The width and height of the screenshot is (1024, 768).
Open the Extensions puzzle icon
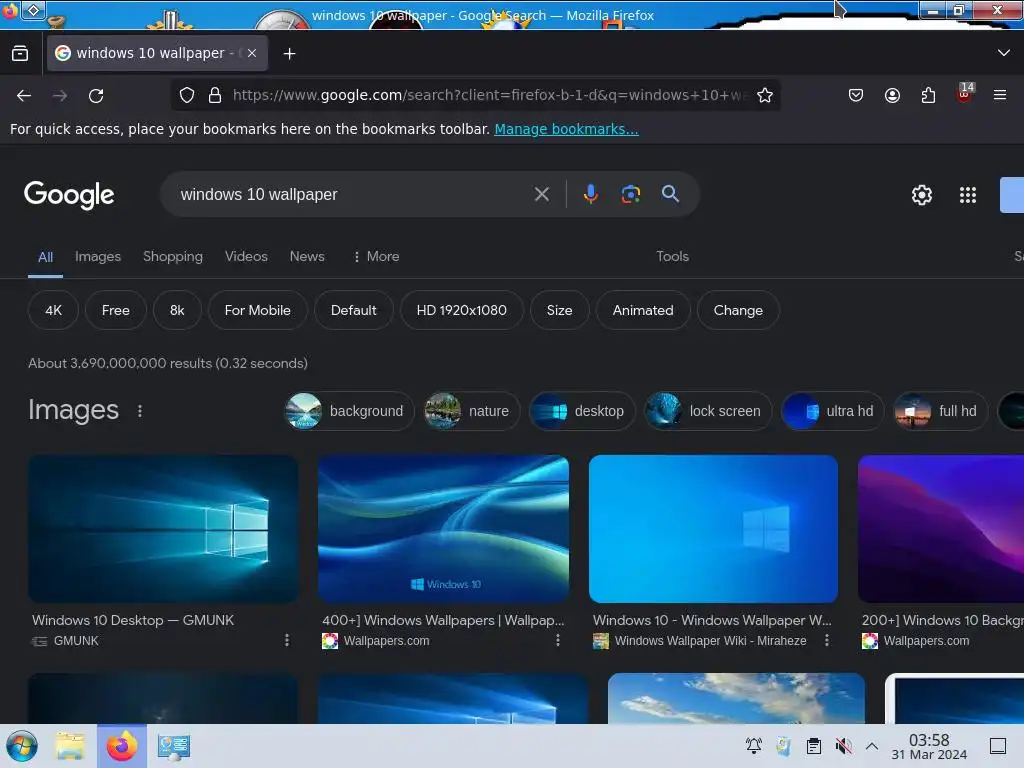(928, 95)
